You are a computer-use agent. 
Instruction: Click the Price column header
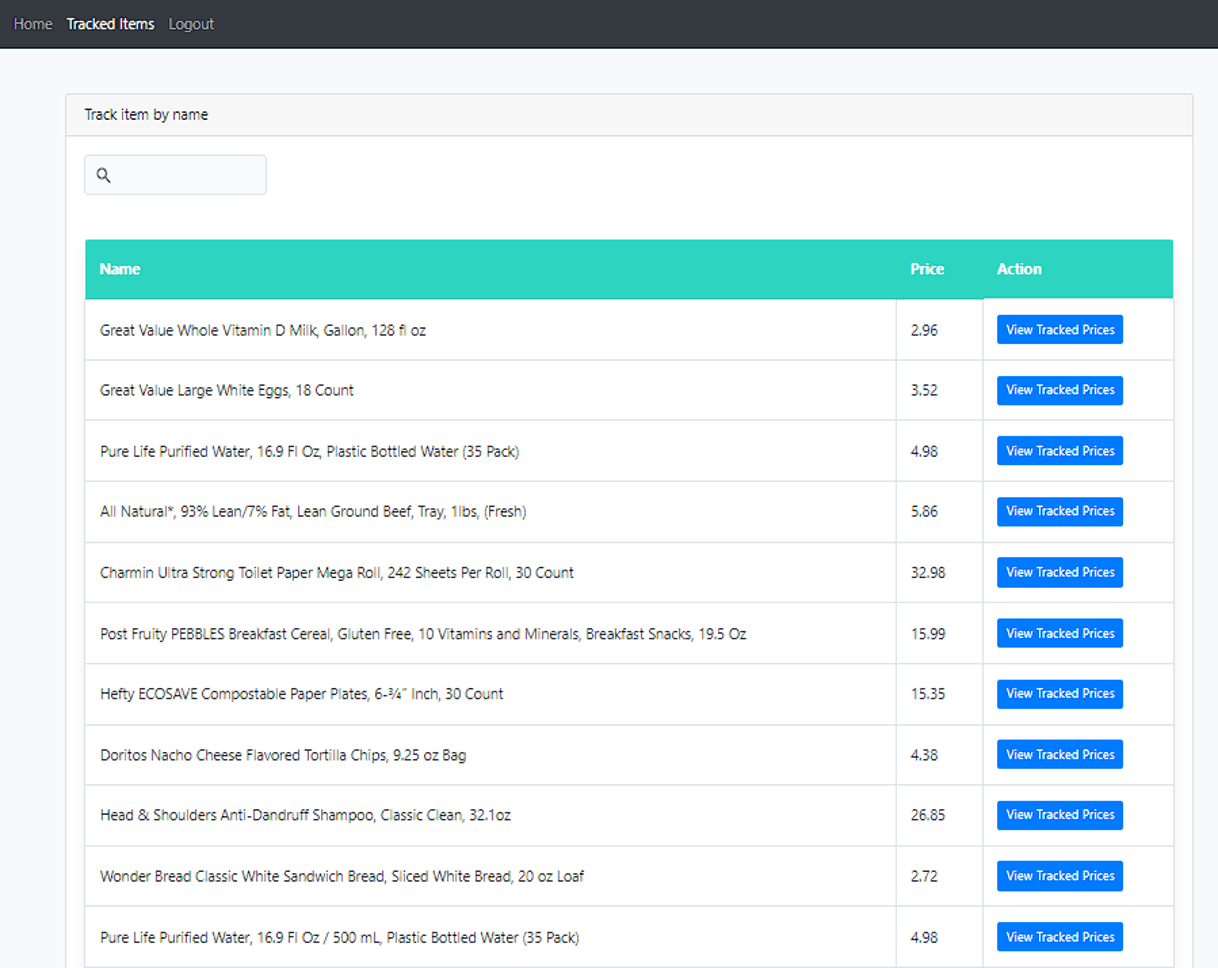coord(927,269)
